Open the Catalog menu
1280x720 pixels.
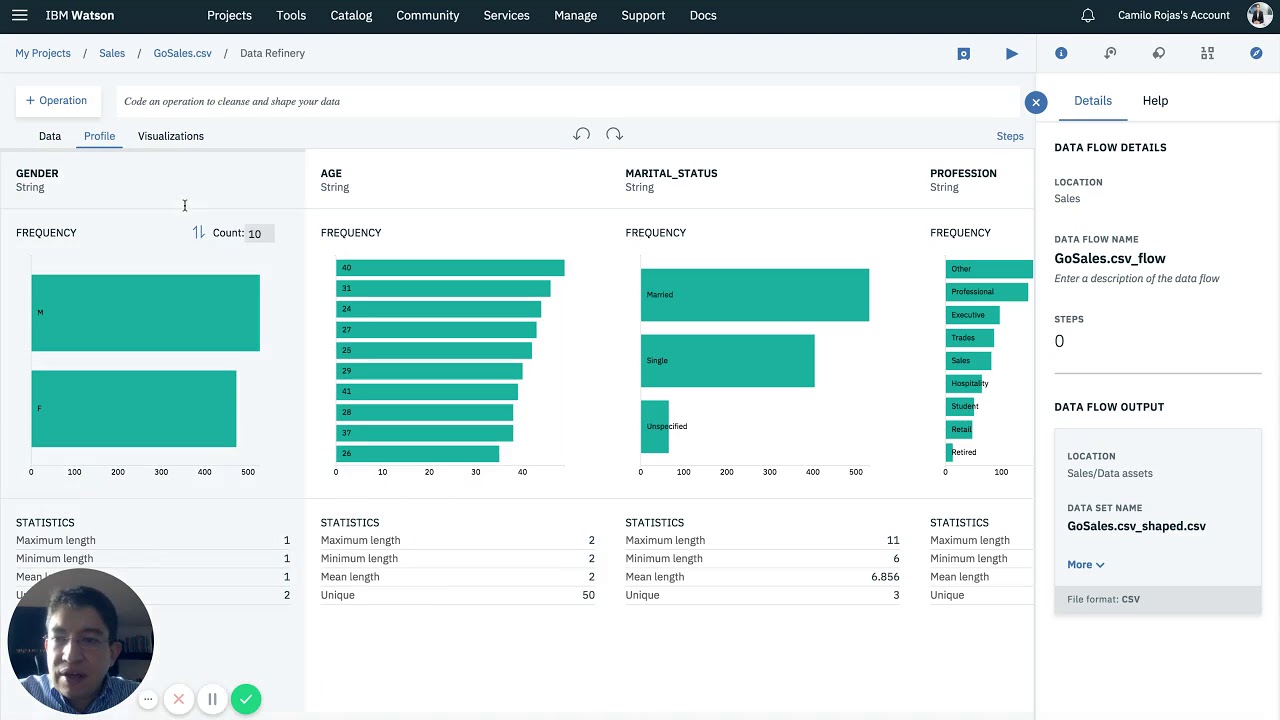click(x=351, y=15)
